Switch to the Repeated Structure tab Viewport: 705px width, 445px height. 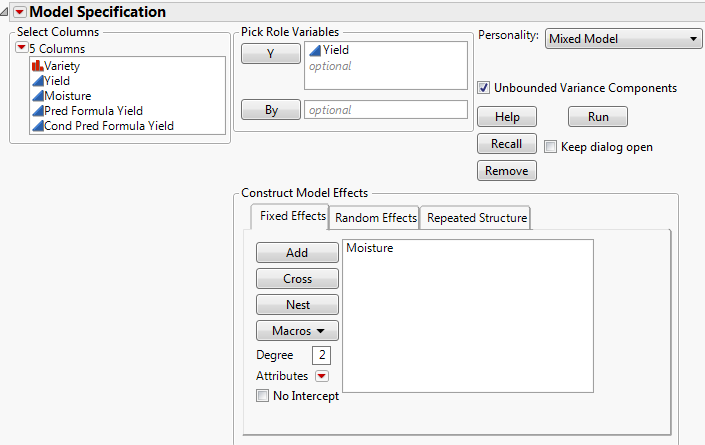475,217
